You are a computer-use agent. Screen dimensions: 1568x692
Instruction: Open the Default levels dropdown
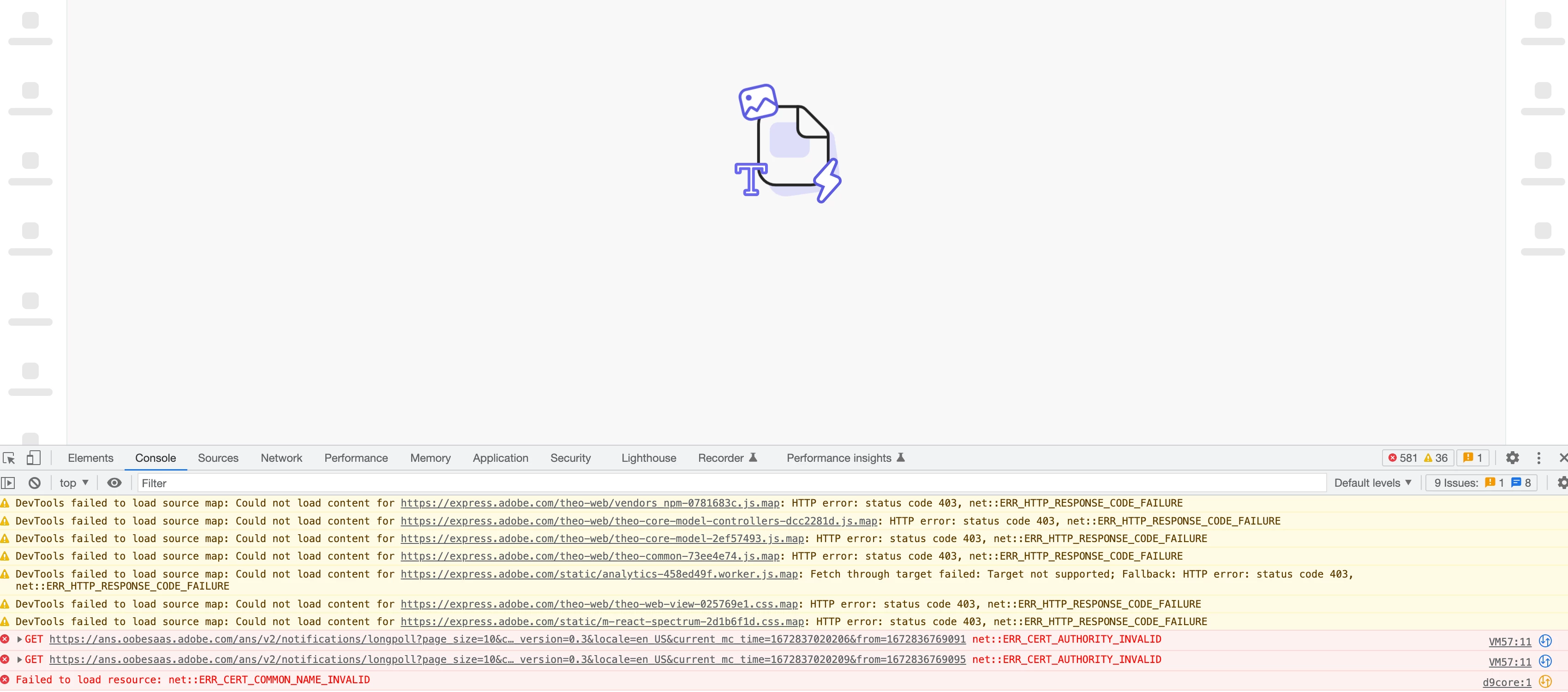1372,483
